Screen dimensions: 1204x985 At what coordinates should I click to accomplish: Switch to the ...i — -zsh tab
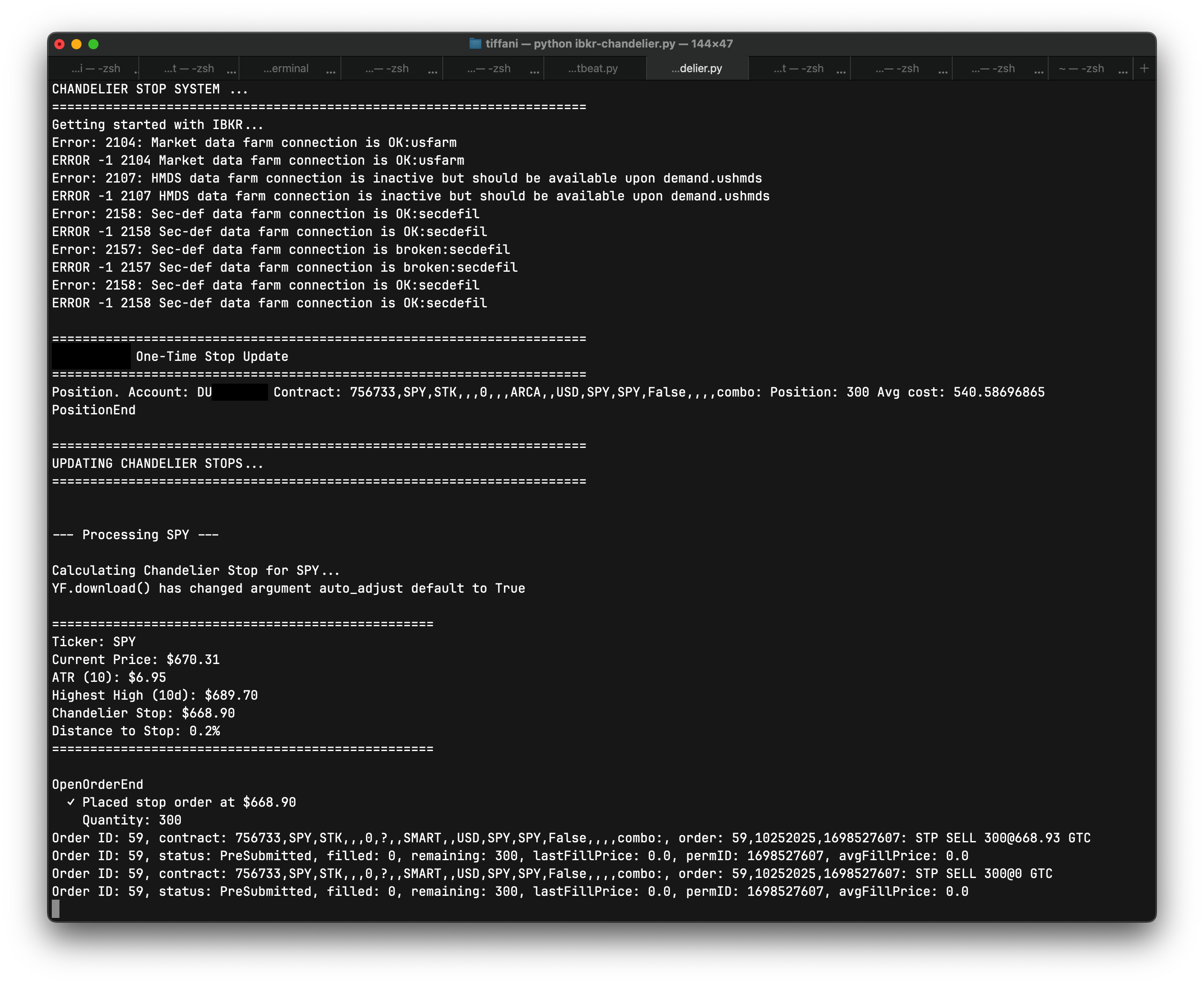(x=96, y=69)
